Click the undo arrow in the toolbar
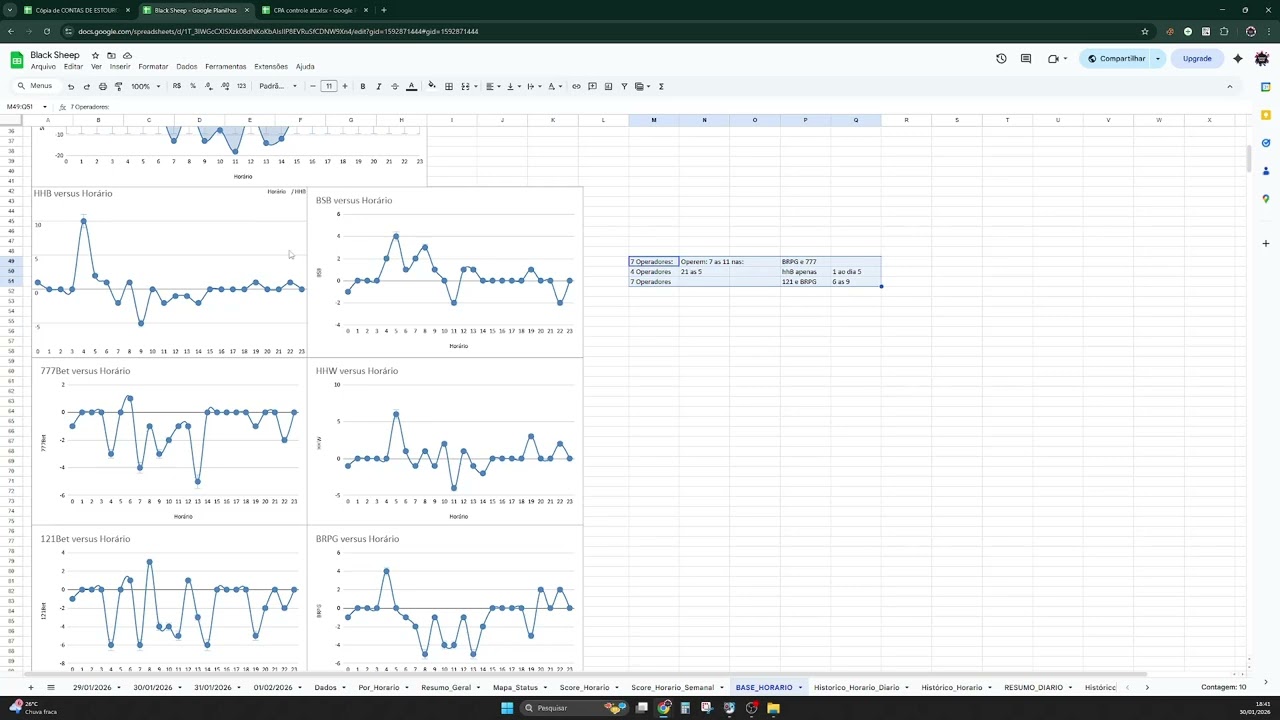Screen dimensions: 1280x720 coord(71,86)
